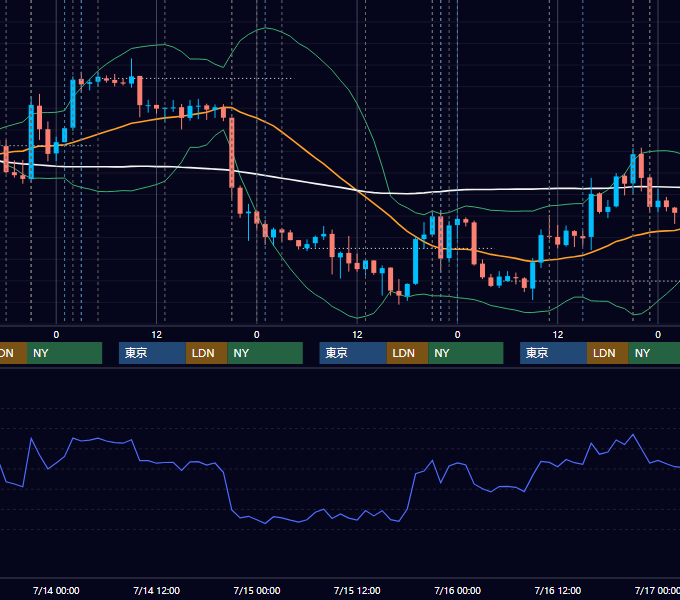Select the 東京 session bar on 7/15

tap(353, 353)
